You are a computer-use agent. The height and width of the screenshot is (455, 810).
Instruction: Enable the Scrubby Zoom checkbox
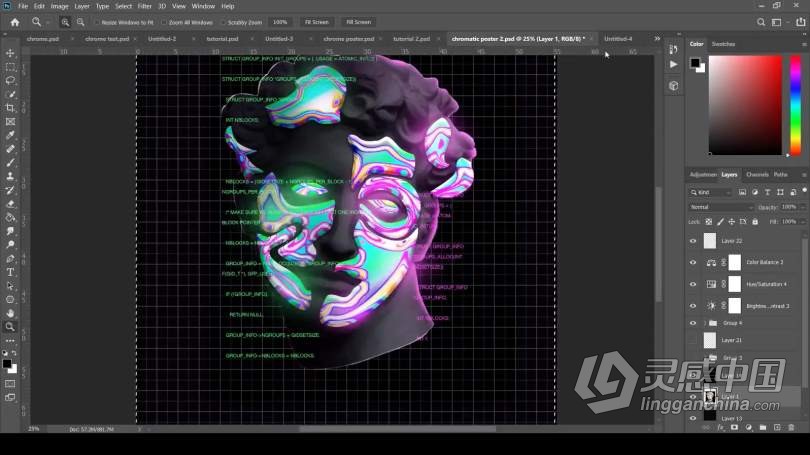pyautogui.click(x=222, y=21)
